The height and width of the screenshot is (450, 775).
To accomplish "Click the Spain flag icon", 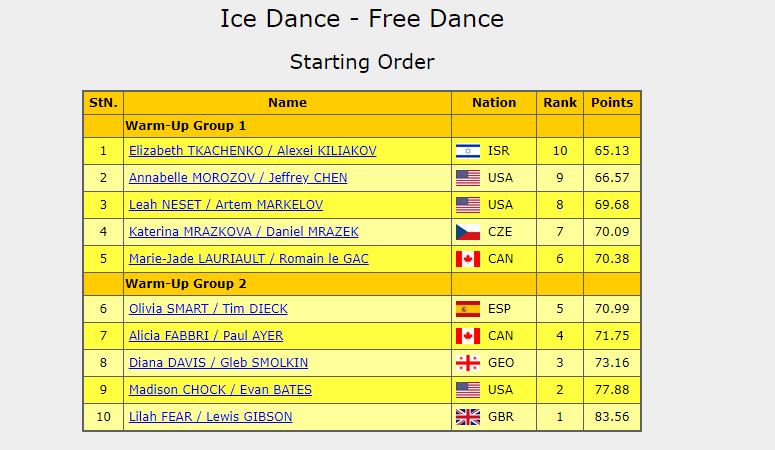I will (467, 309).
